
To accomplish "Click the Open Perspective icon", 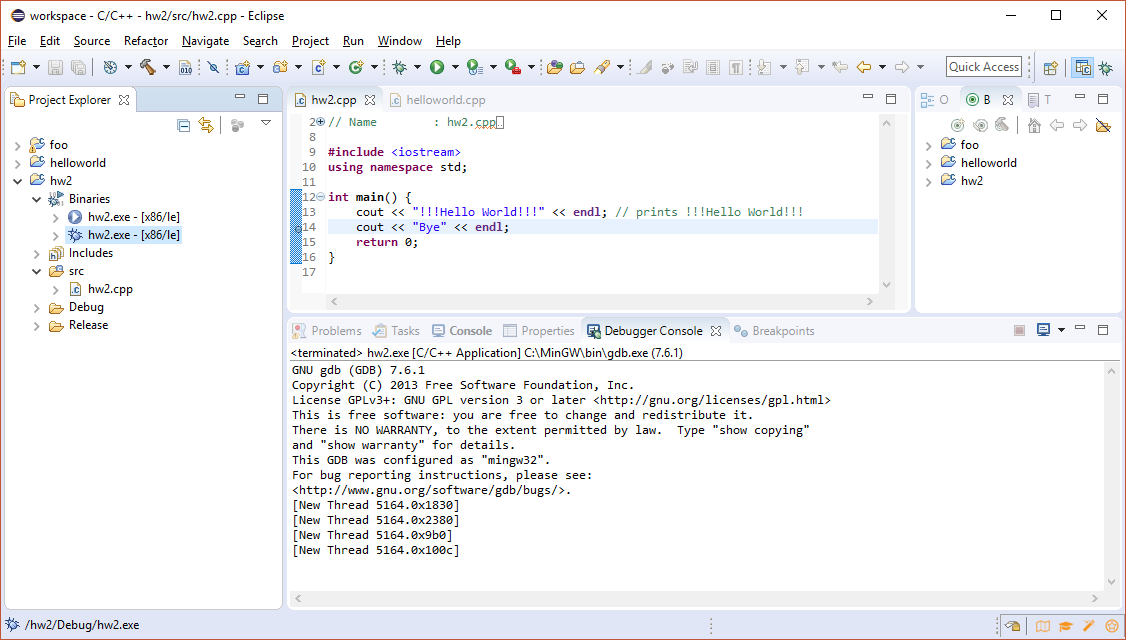I will coord(1050,68).
